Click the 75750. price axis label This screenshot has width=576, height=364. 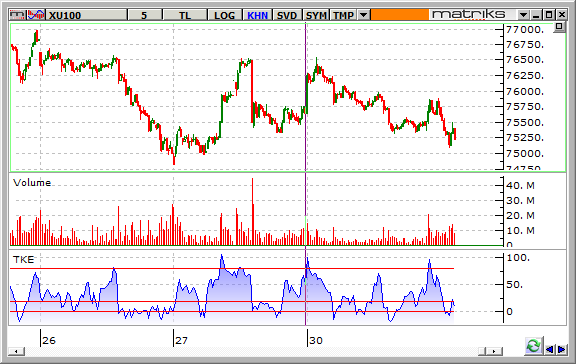(x=525, y=107)
